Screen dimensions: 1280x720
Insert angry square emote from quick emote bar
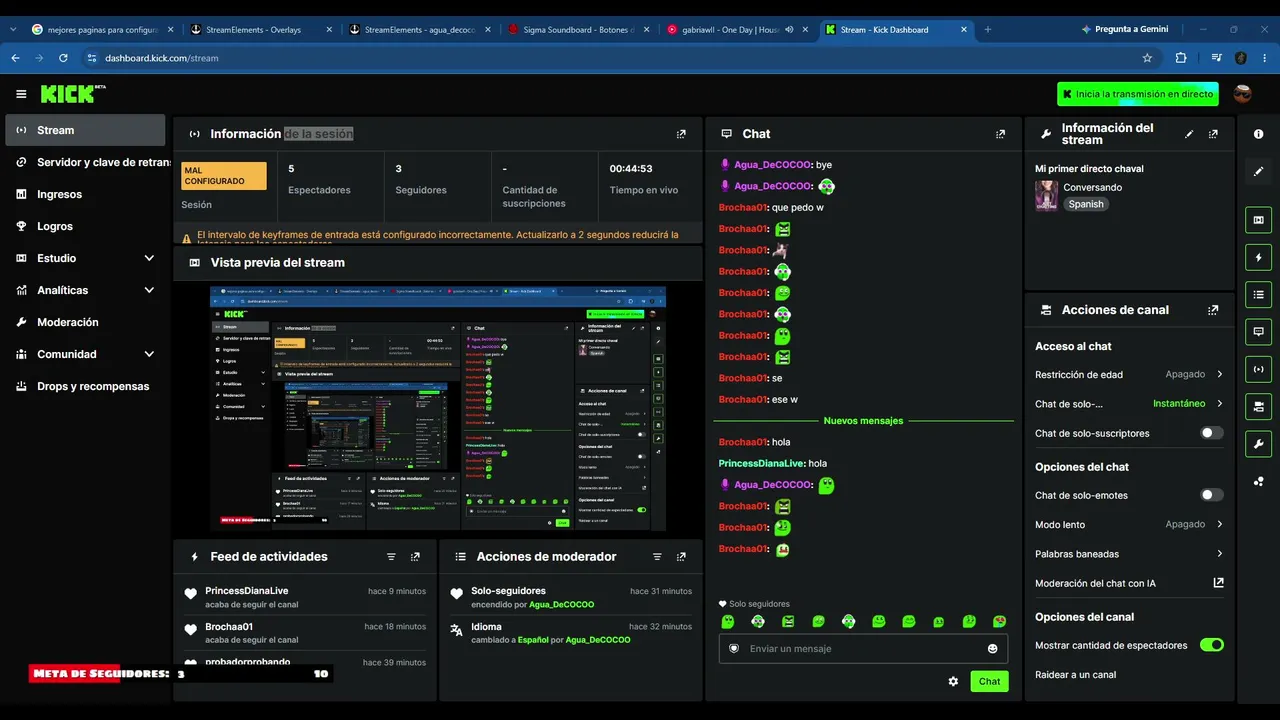point(788,622)
